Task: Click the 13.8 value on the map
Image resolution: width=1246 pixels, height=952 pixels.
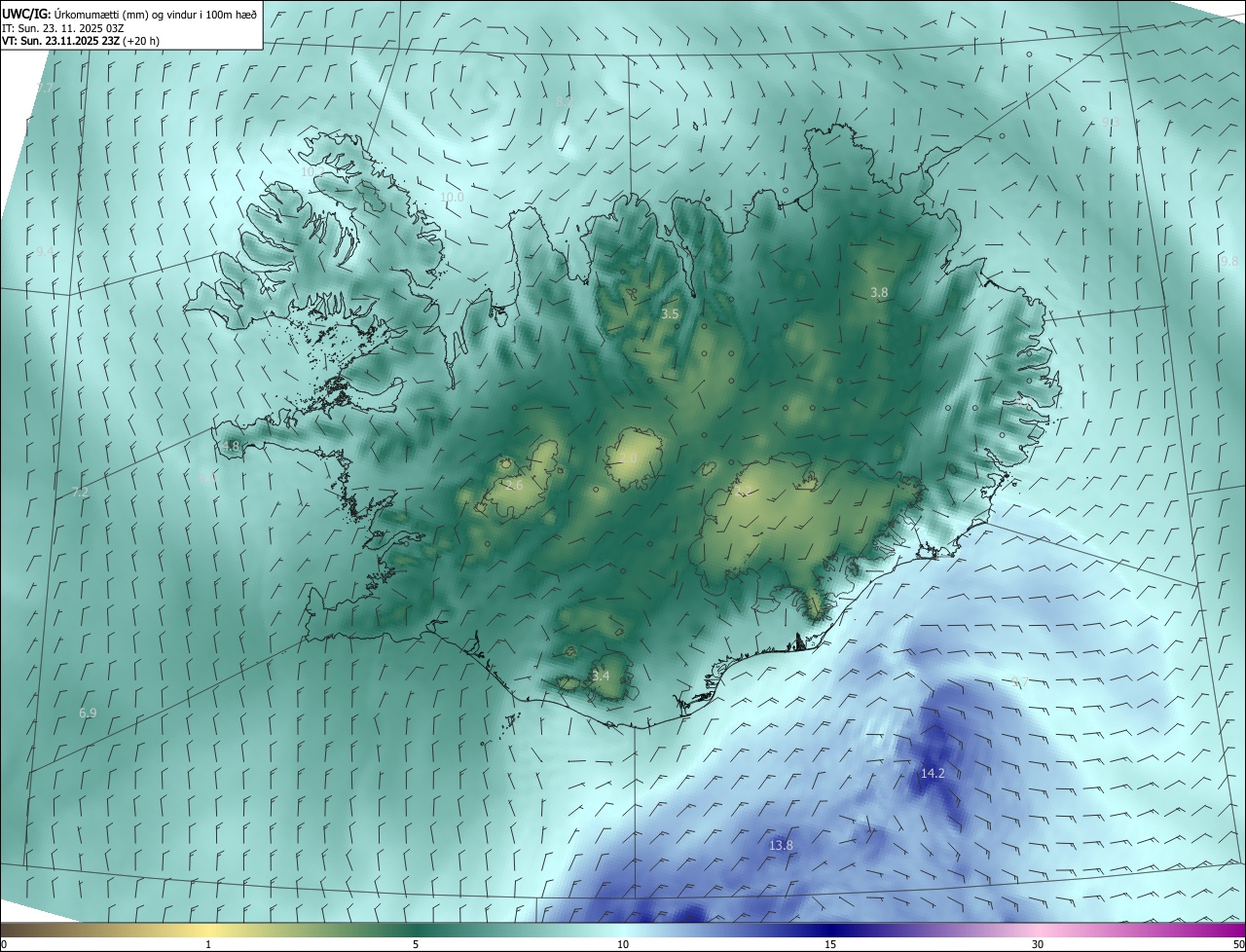Action: pyautogui.click(x=781, y=846)
